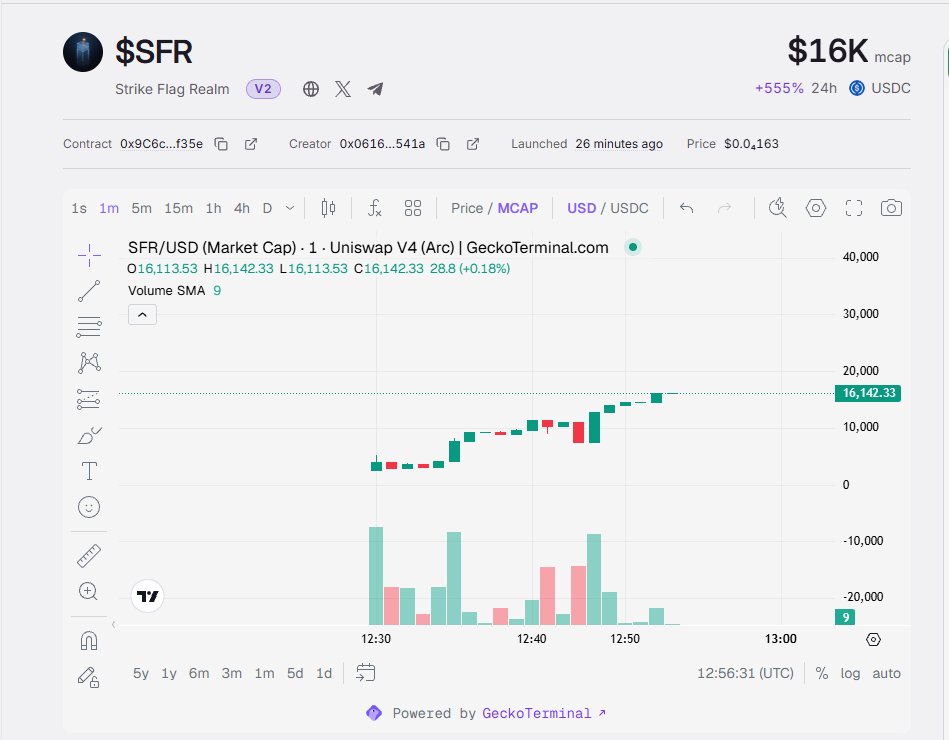Open the quick search lightning magnifier icon
Screen dimensions: 949x740
tap(777, 208)
